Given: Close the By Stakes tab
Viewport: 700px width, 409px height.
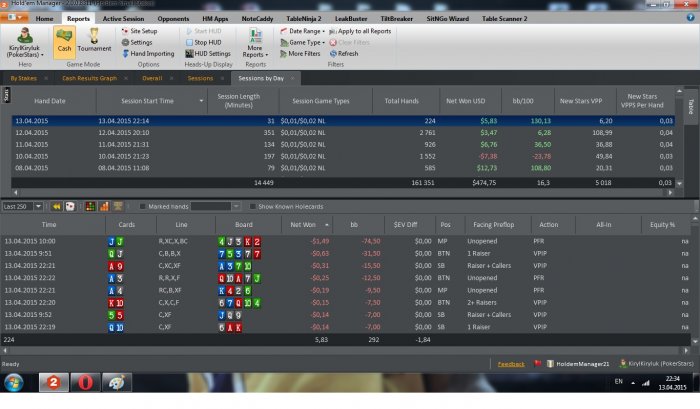Looking at the screenshot, I should [x=46, y=79].
